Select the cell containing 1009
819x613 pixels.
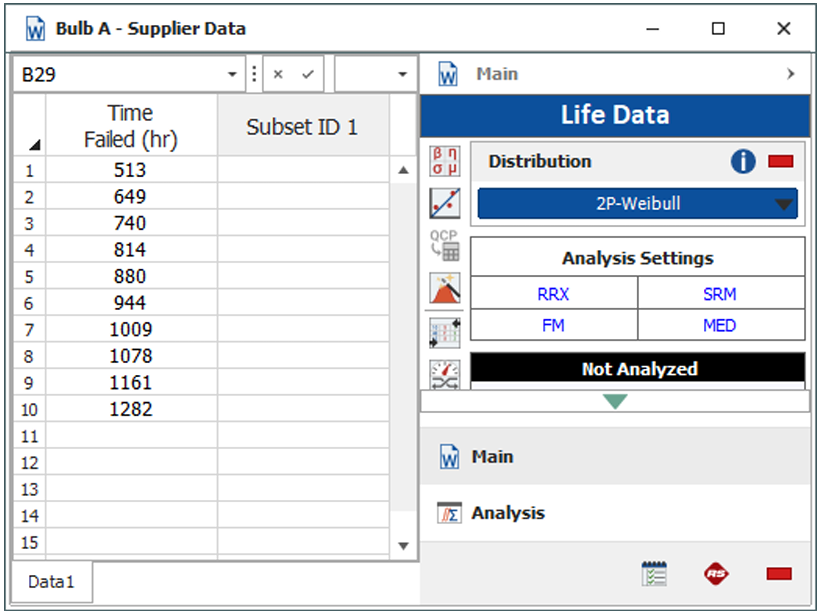coord(131,329)
